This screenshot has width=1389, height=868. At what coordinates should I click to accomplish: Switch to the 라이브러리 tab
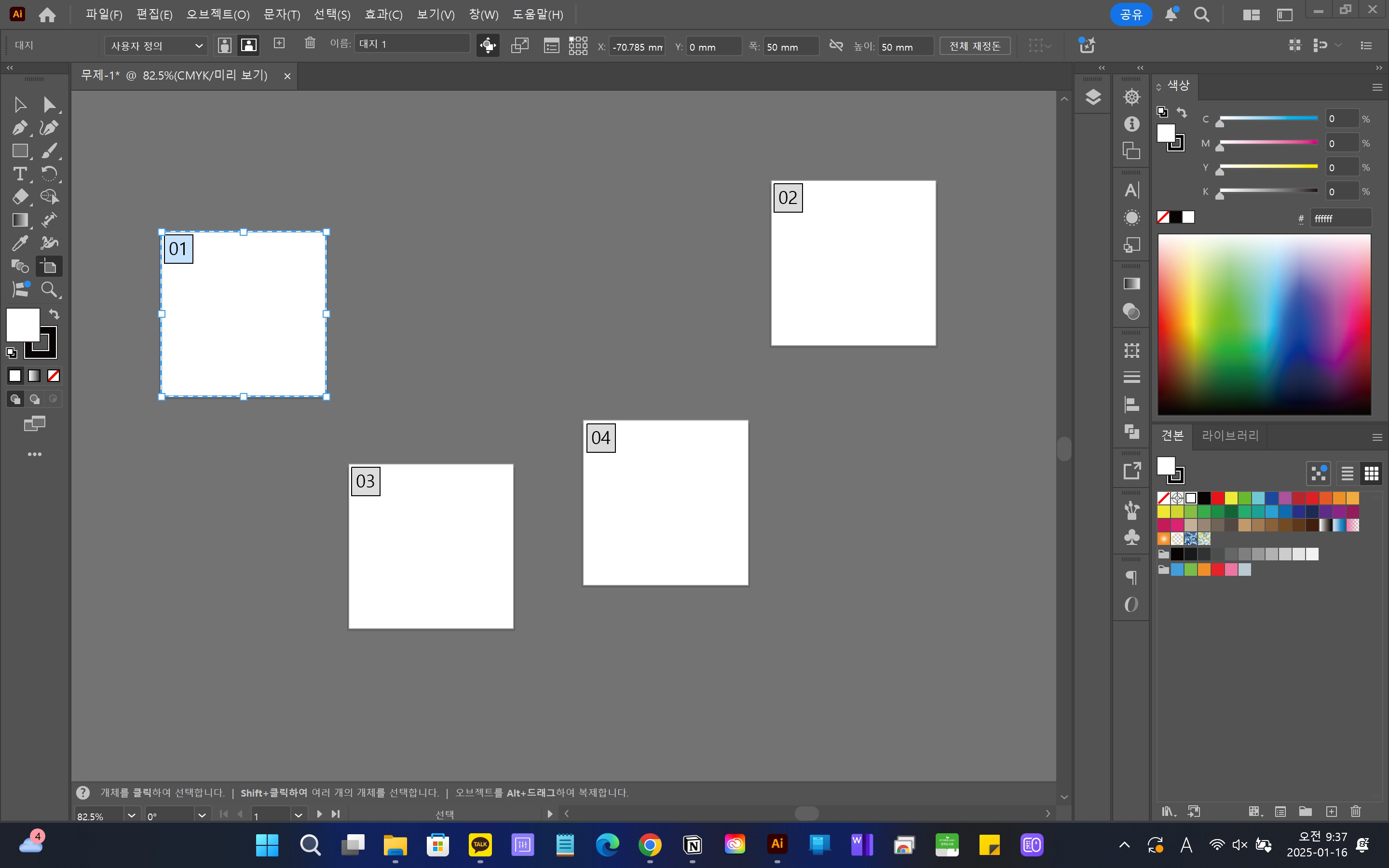(x=1230, y=436)
